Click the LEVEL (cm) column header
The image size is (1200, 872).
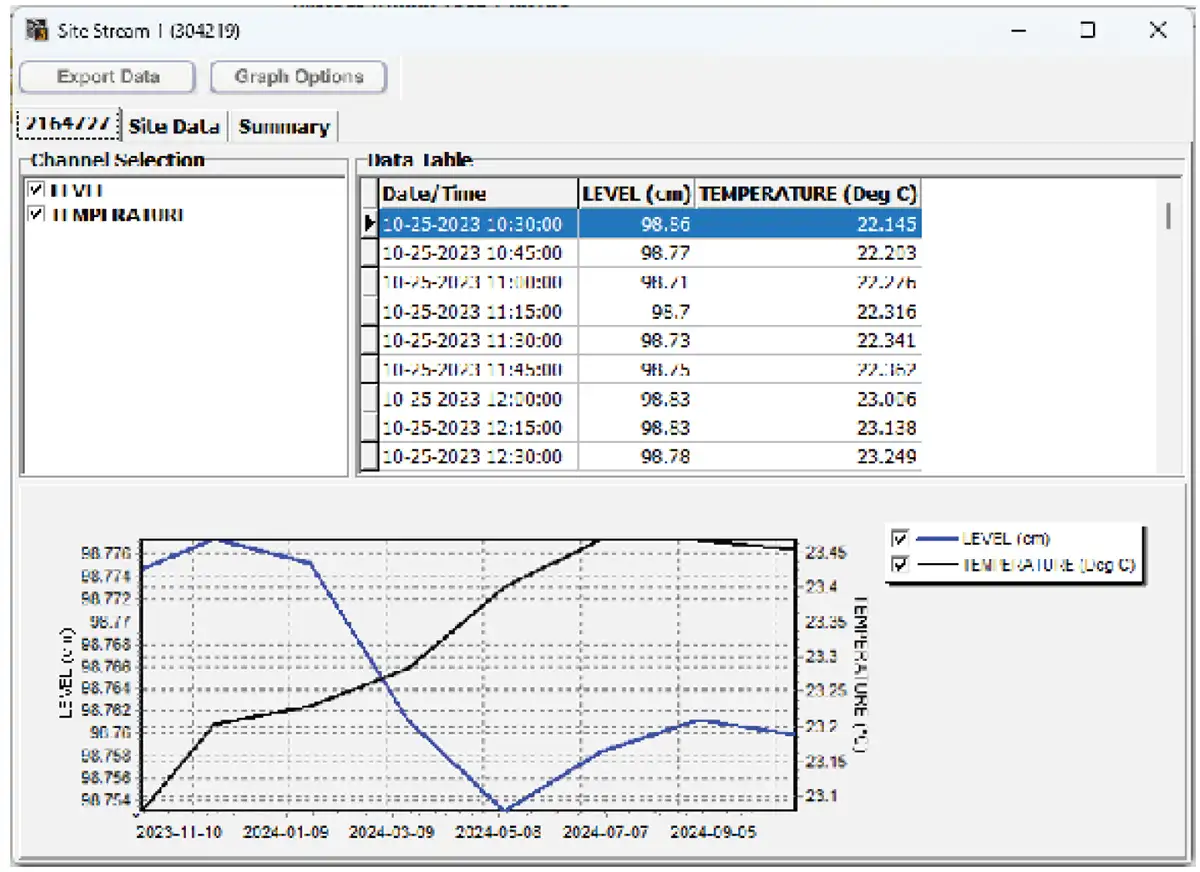pyautogui.click(x=640, y=193)
